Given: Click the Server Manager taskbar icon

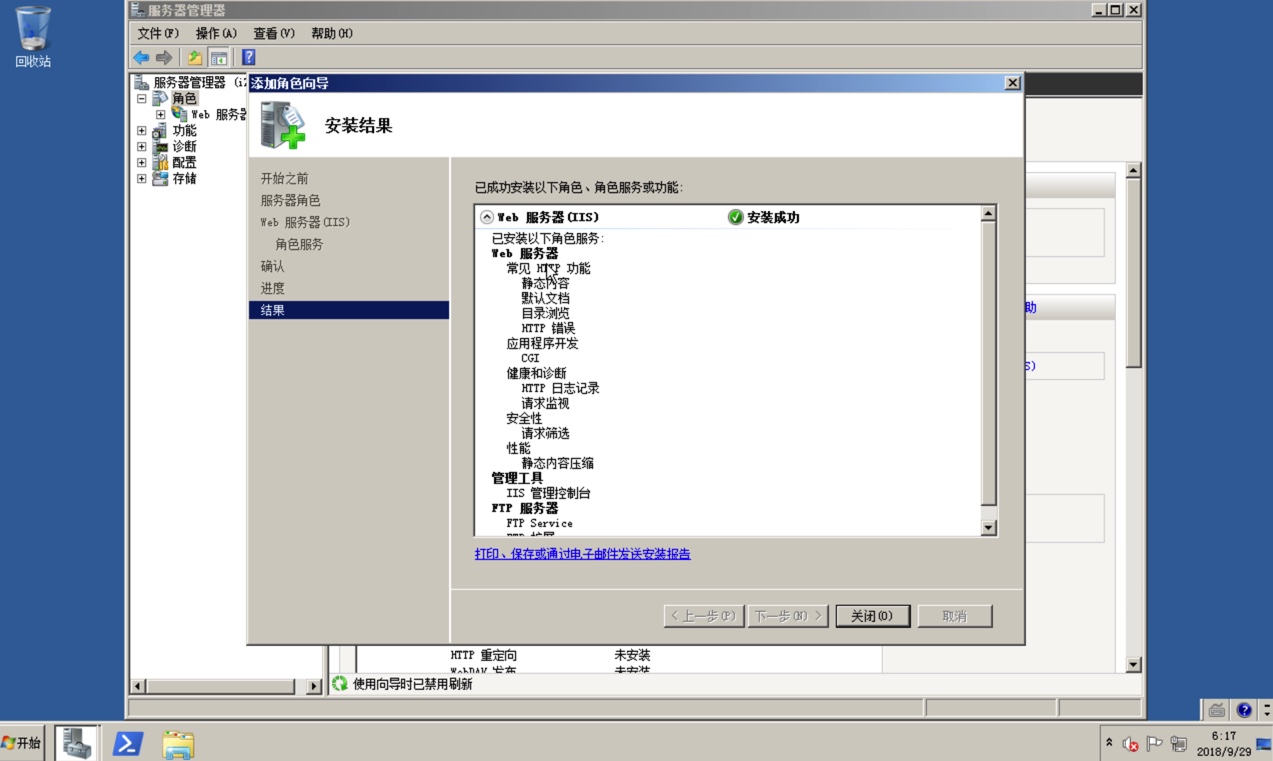Looking at the screenshot, I should coord(76,743).
